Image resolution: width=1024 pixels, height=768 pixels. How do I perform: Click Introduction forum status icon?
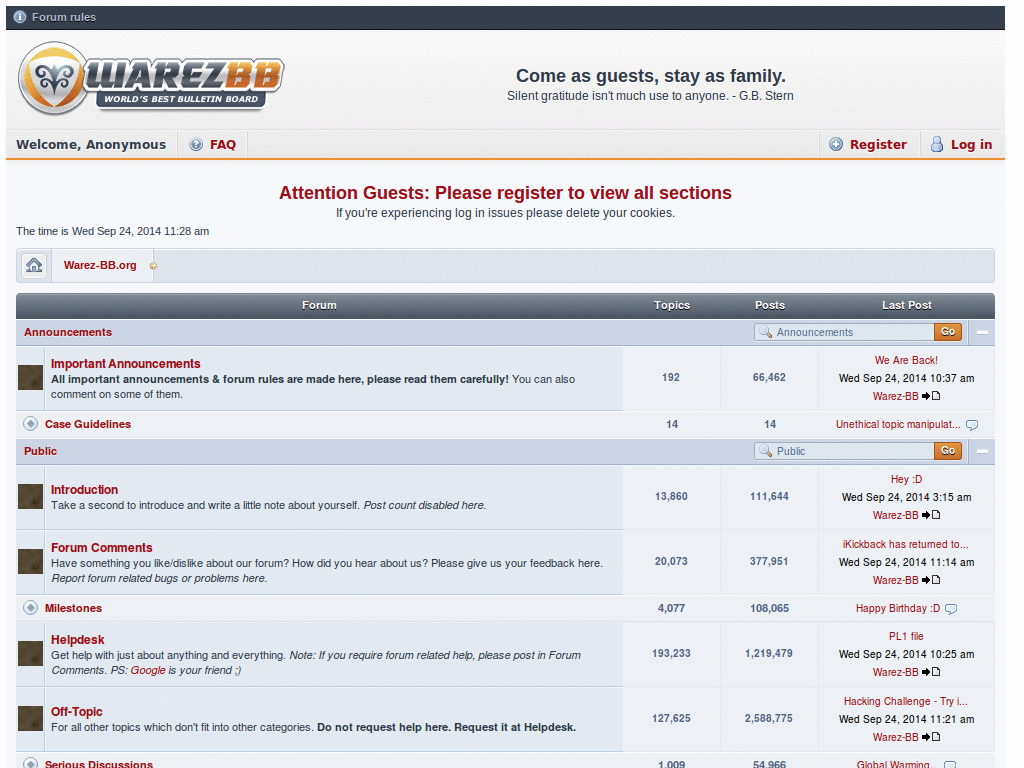[x=30, y=496]
